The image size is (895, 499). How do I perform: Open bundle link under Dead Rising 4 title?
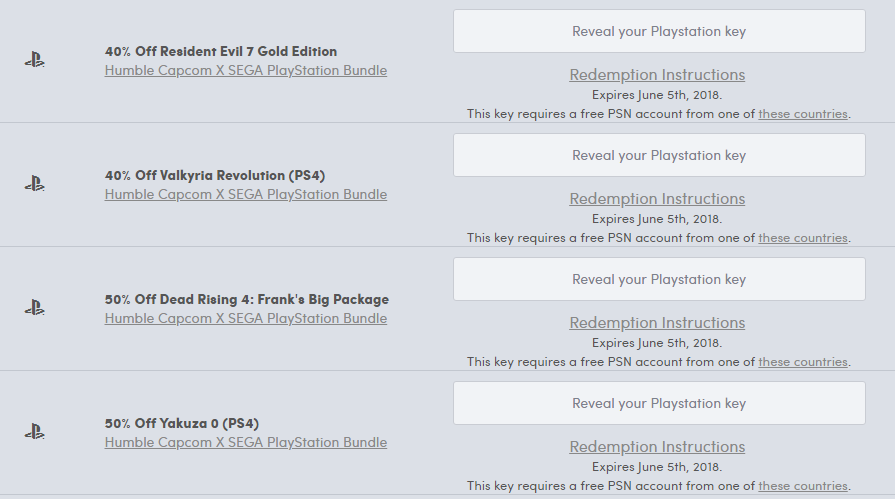pyautogui.click(x=245, y=318)
